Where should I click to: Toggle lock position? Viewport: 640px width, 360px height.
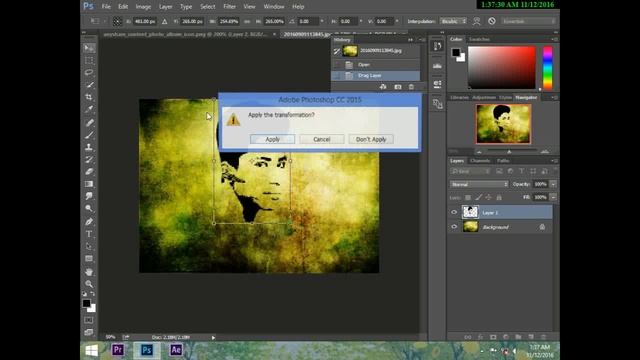(x=489, y=198)
